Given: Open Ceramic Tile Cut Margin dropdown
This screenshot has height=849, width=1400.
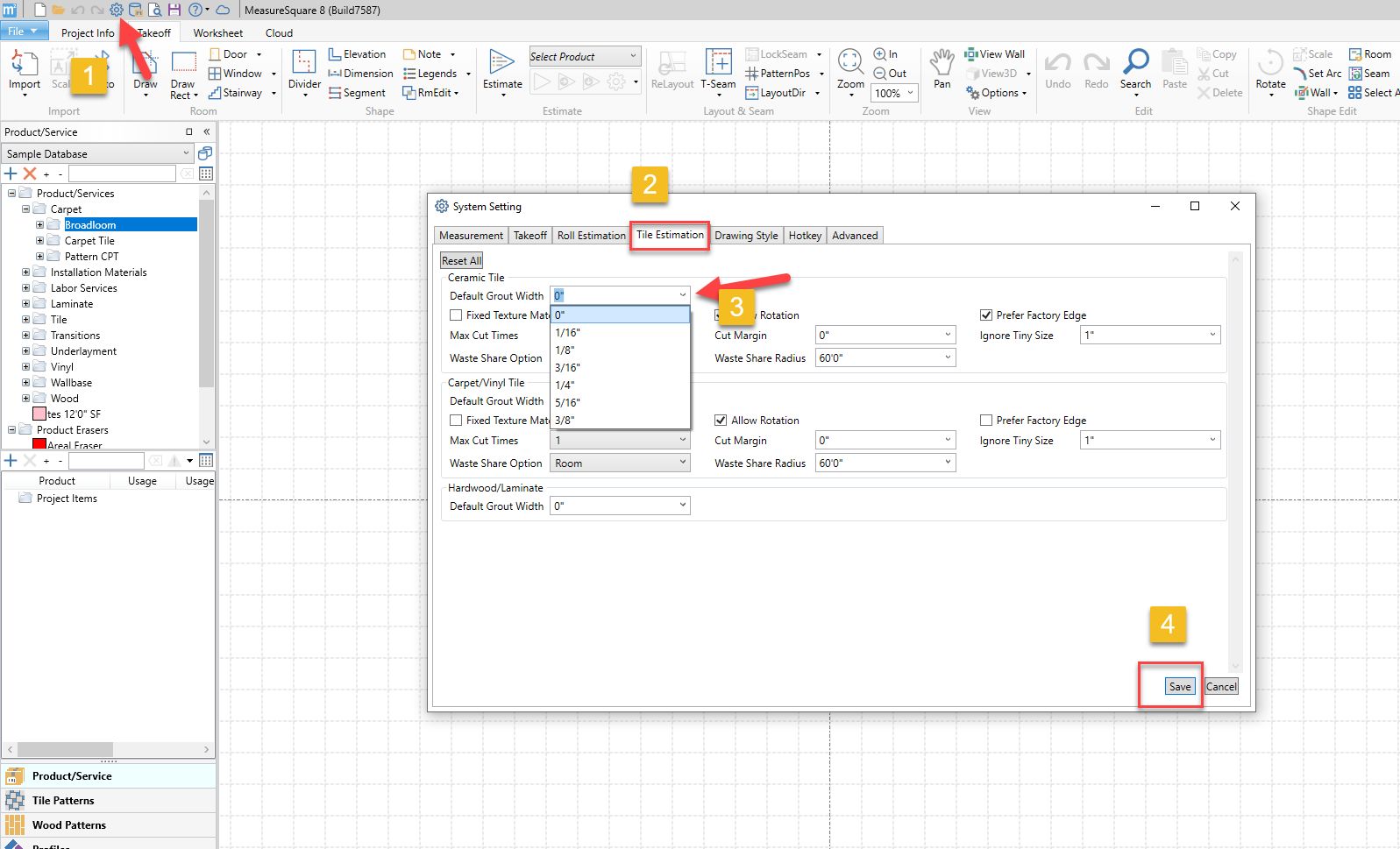Looking at the screenshot, I should point(885,335).
